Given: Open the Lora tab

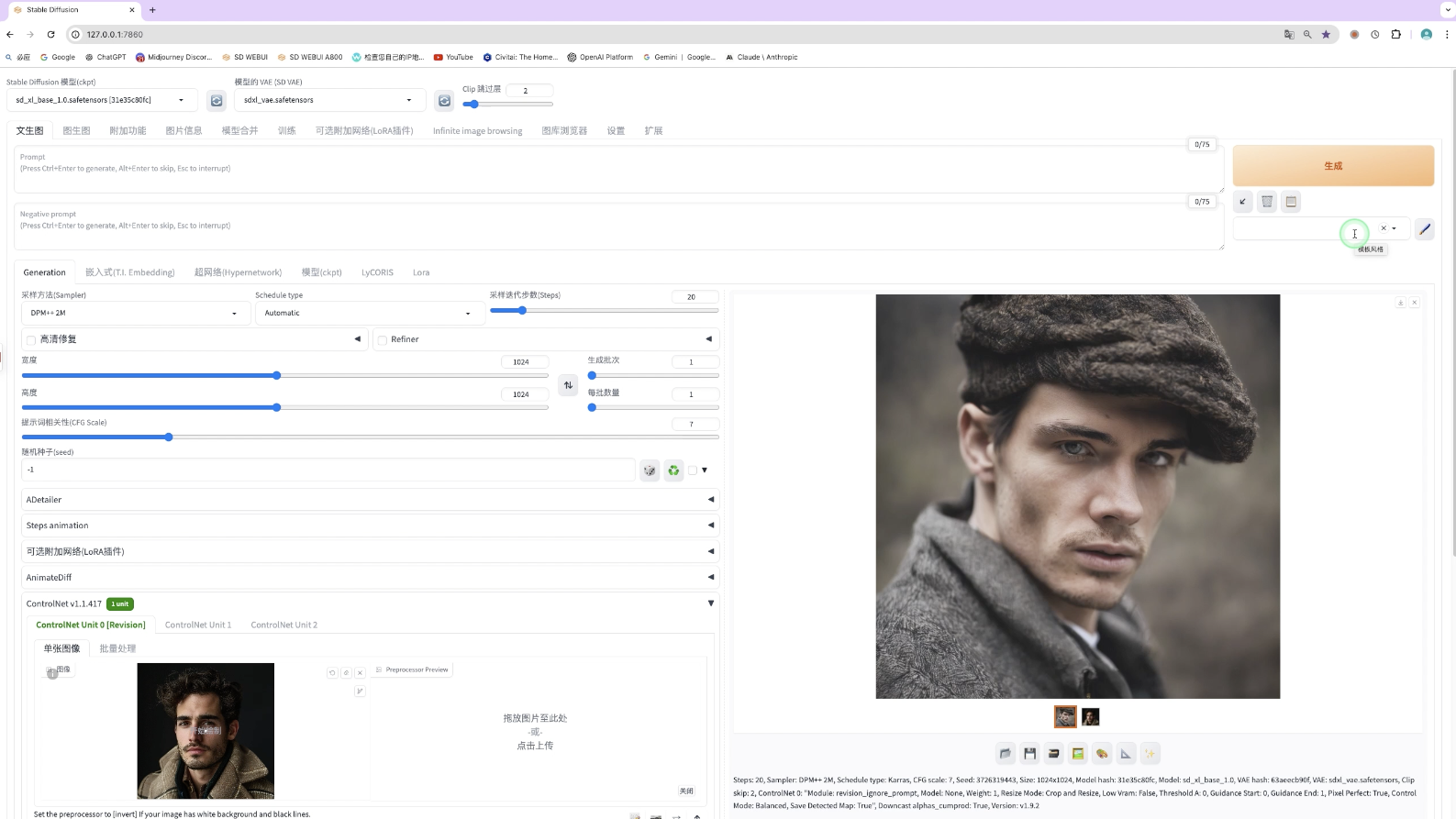Looking at the screenshot, I should (x=421, y=272).
